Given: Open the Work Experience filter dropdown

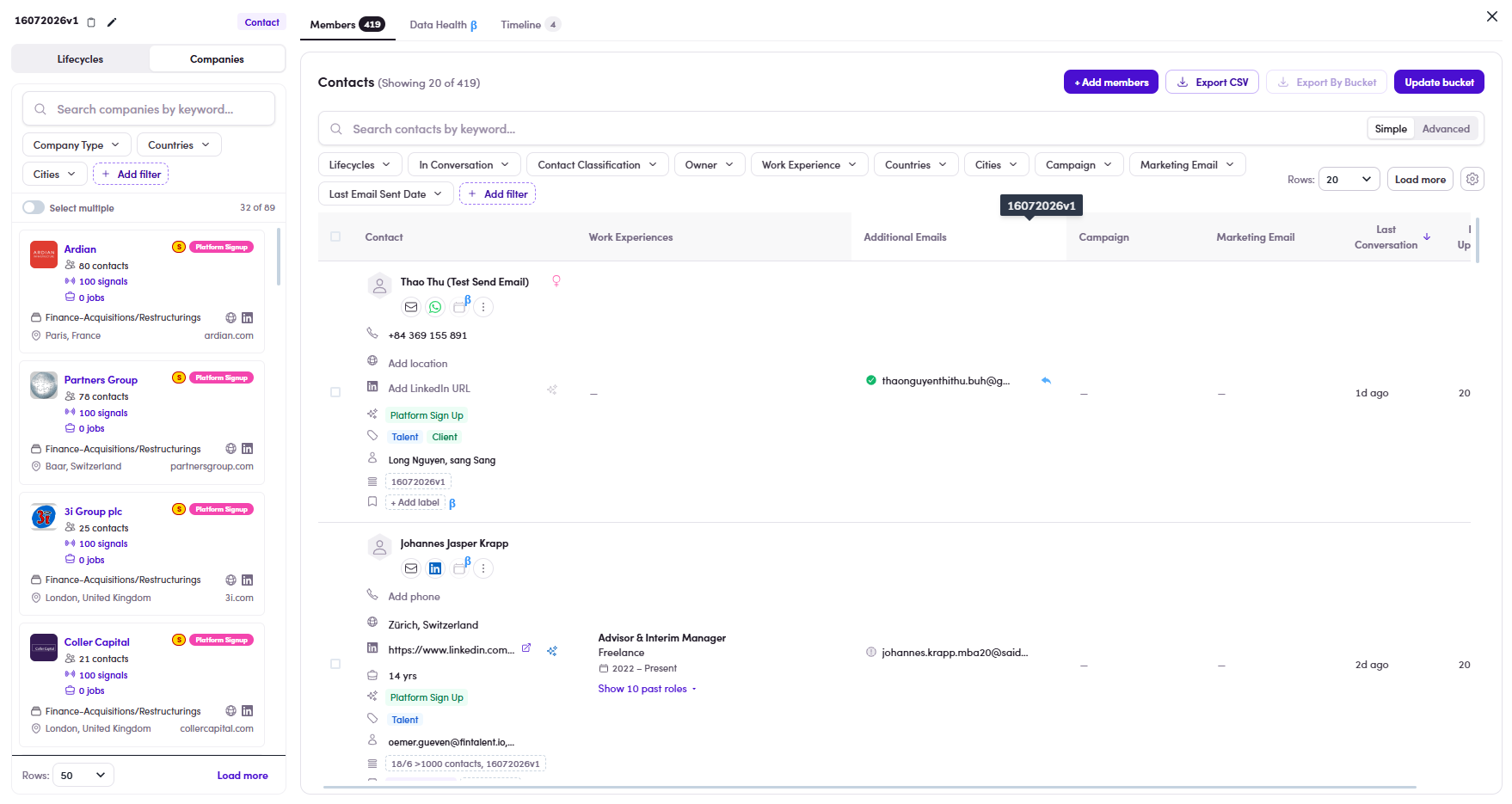Looking at the screenshot, I should (808, 164).
